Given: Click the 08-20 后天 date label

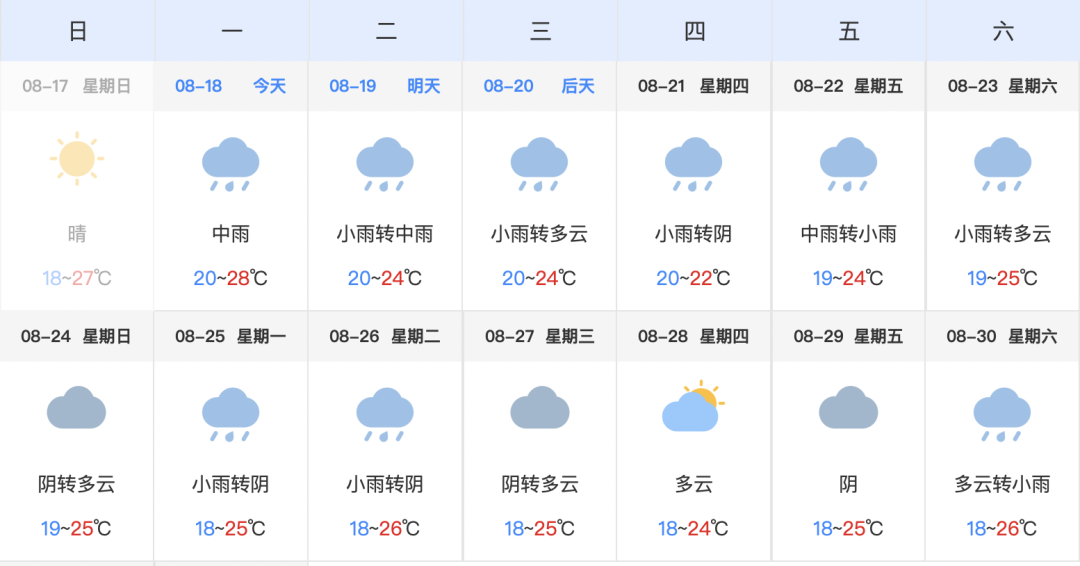Looking at the screenshot, I should (x=539, y=86).
